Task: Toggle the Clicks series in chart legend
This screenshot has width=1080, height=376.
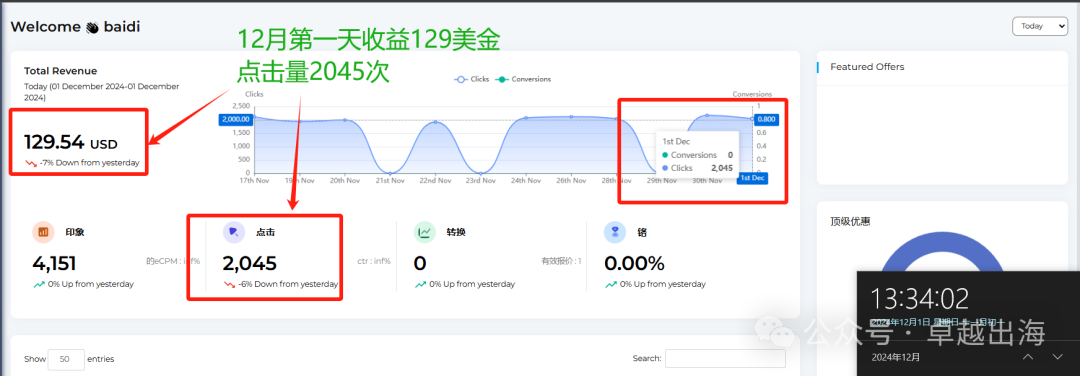Action: [472, 79]
